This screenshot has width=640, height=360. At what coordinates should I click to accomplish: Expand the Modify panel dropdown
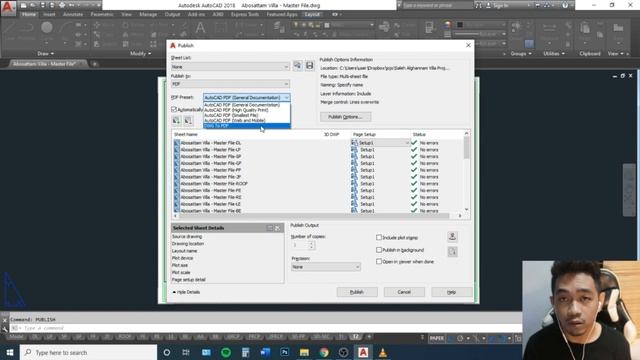pos(140,53)
